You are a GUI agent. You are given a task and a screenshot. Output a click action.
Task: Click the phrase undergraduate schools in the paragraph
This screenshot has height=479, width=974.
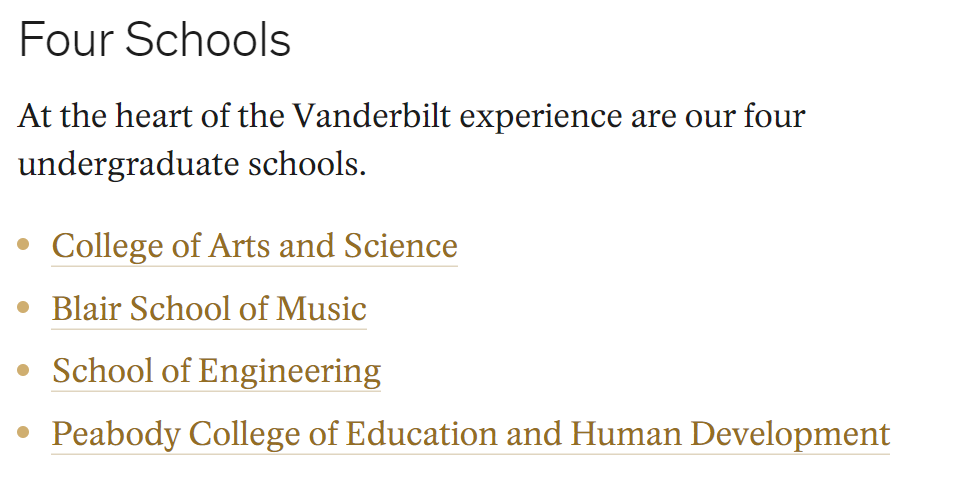click(x=192, y=165)
